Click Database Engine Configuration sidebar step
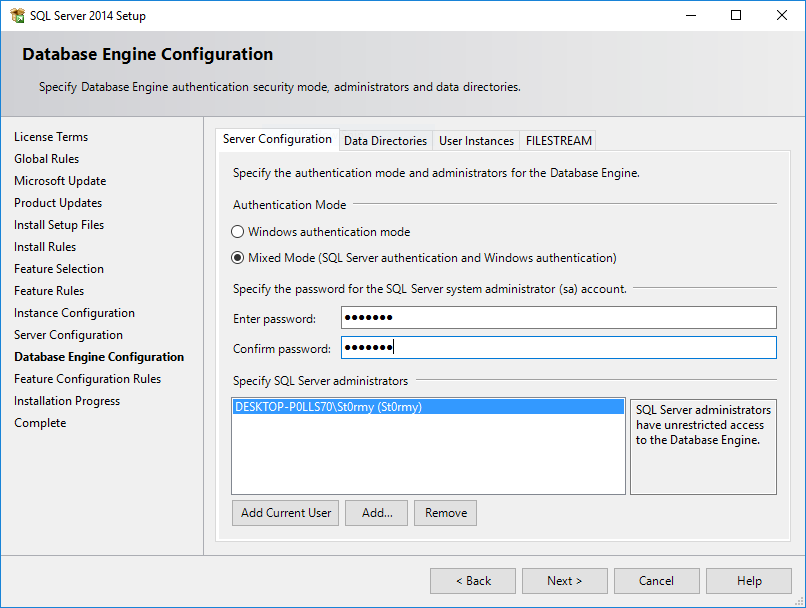 [x=99, y=357]
